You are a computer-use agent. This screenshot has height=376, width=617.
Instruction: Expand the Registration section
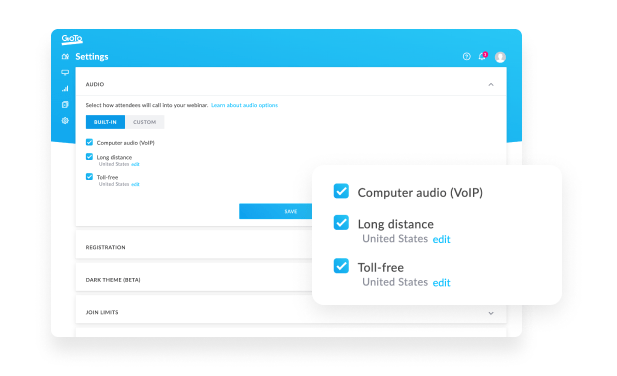pos(194,247)
